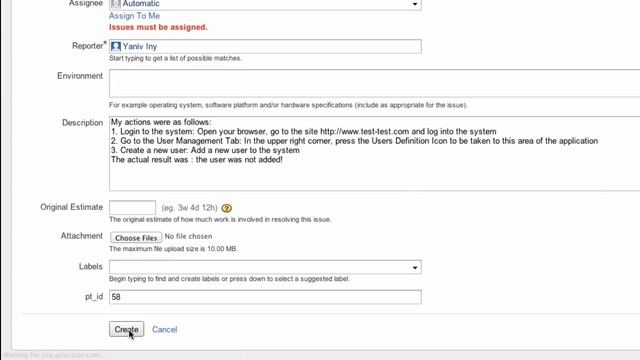640x360 pixels.
Task: Click 'Start typing to get a list' hint
Action: click(x=176, y=58)
